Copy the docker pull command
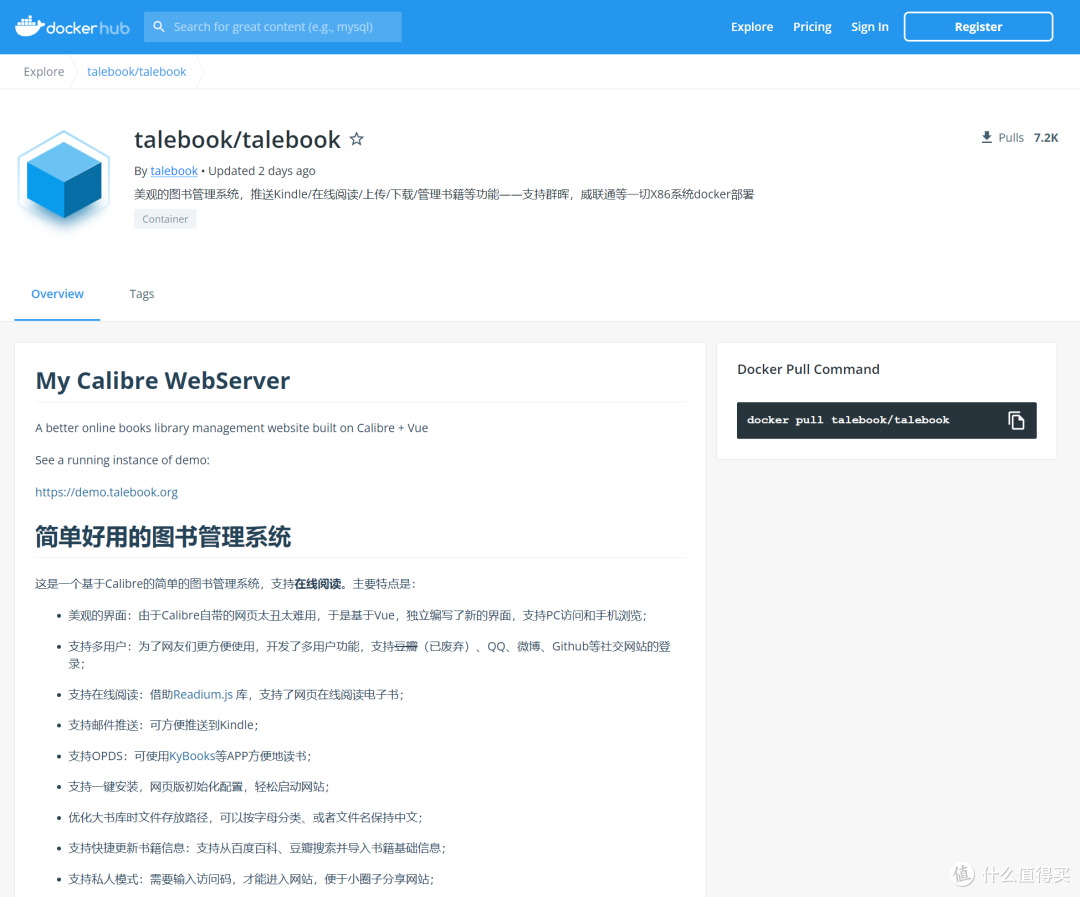The width and height of the screenshot is (1080, 897). (1017, 420)
